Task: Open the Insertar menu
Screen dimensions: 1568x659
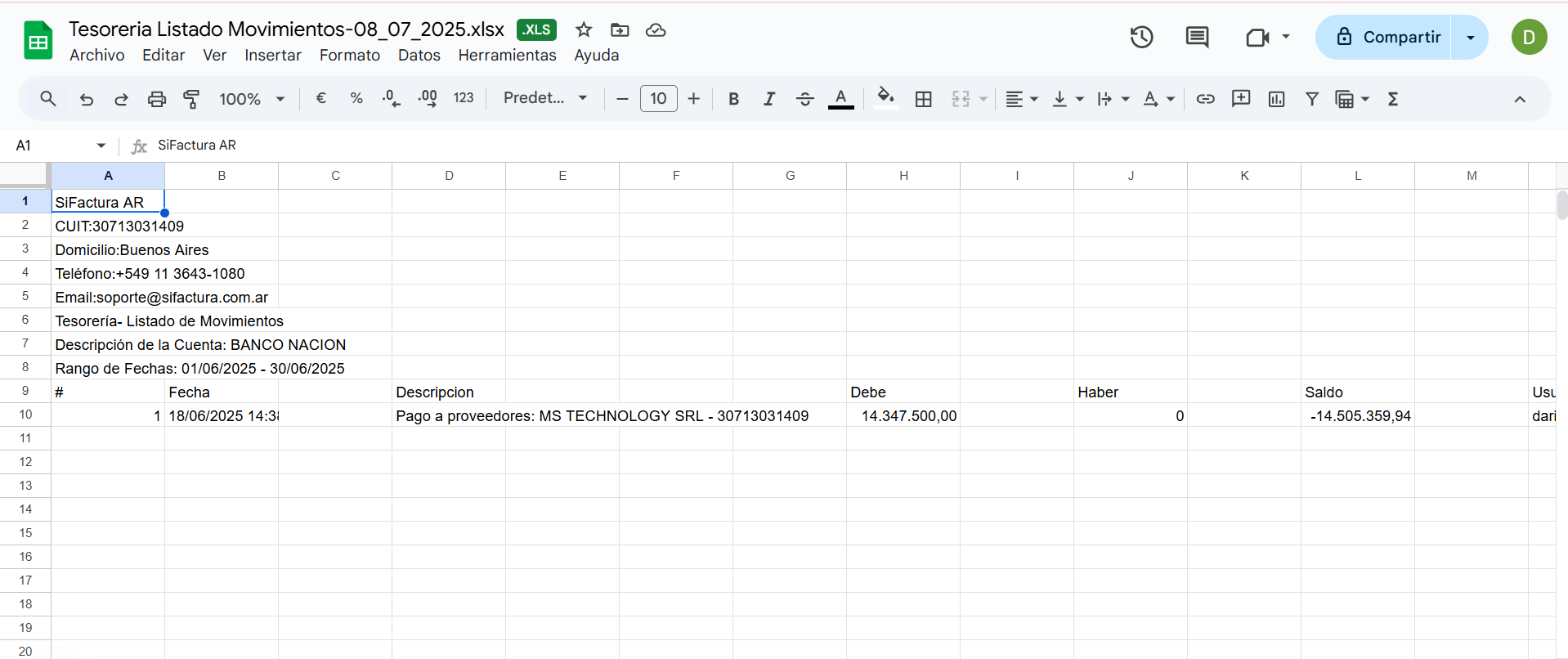Action: [273, 55]
